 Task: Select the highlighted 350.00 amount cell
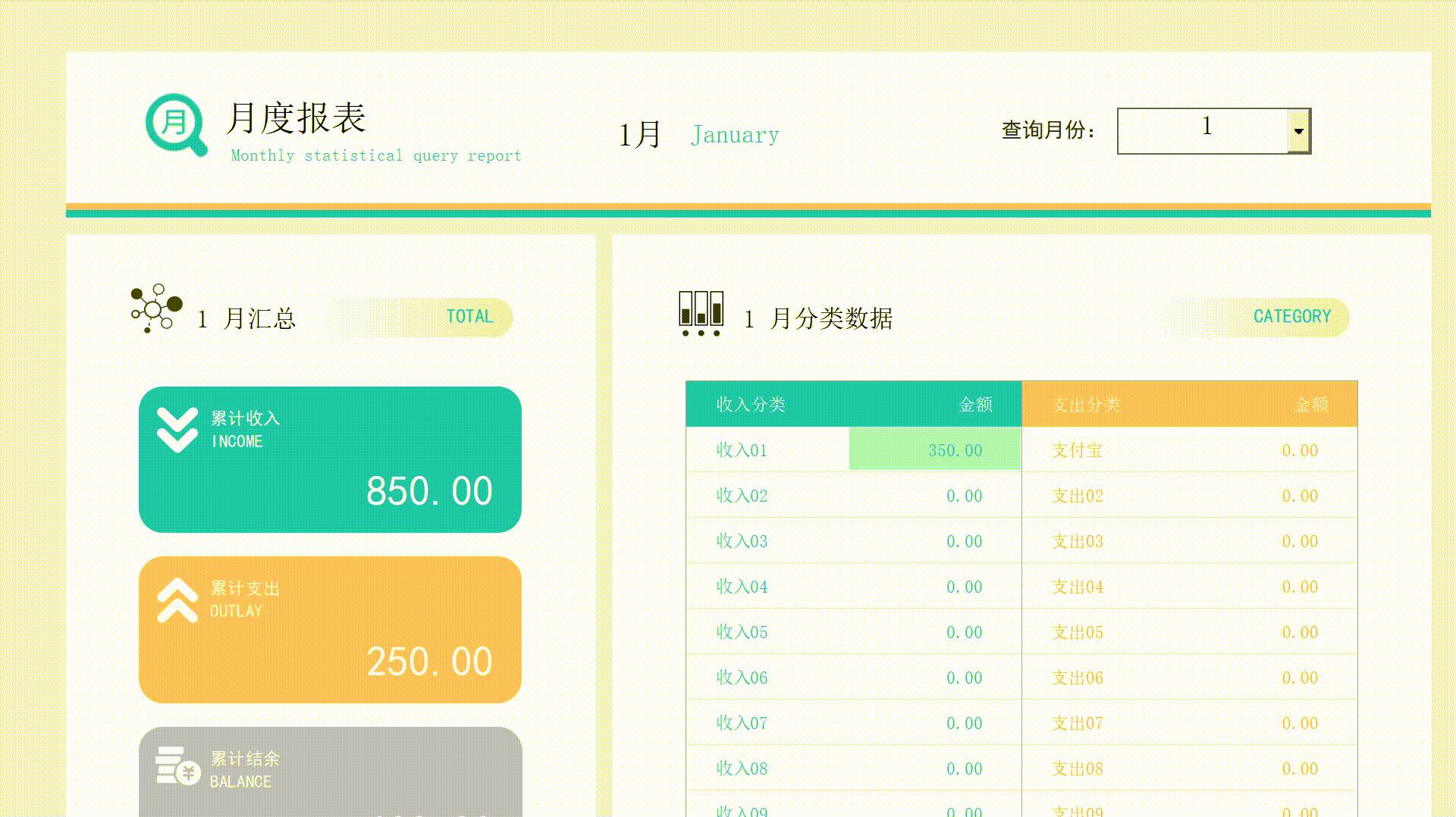coord(935,449)
